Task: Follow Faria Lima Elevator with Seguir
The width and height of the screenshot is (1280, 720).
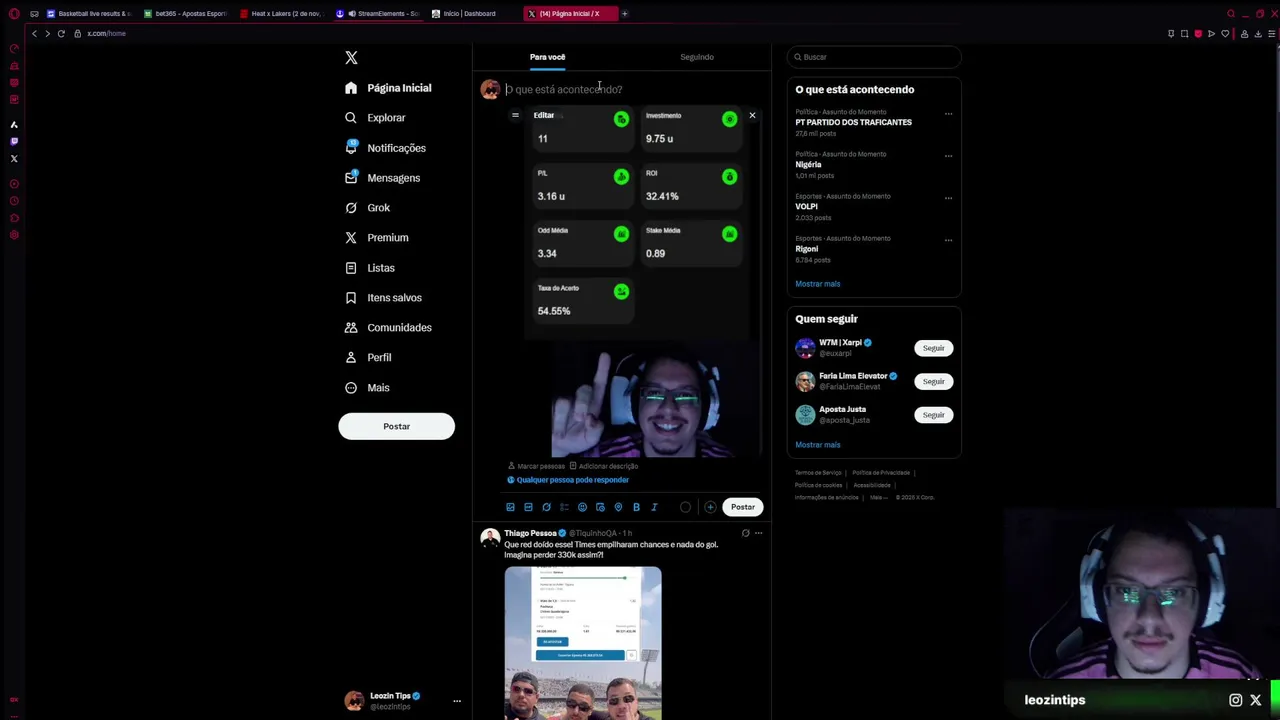Action: 933,381
